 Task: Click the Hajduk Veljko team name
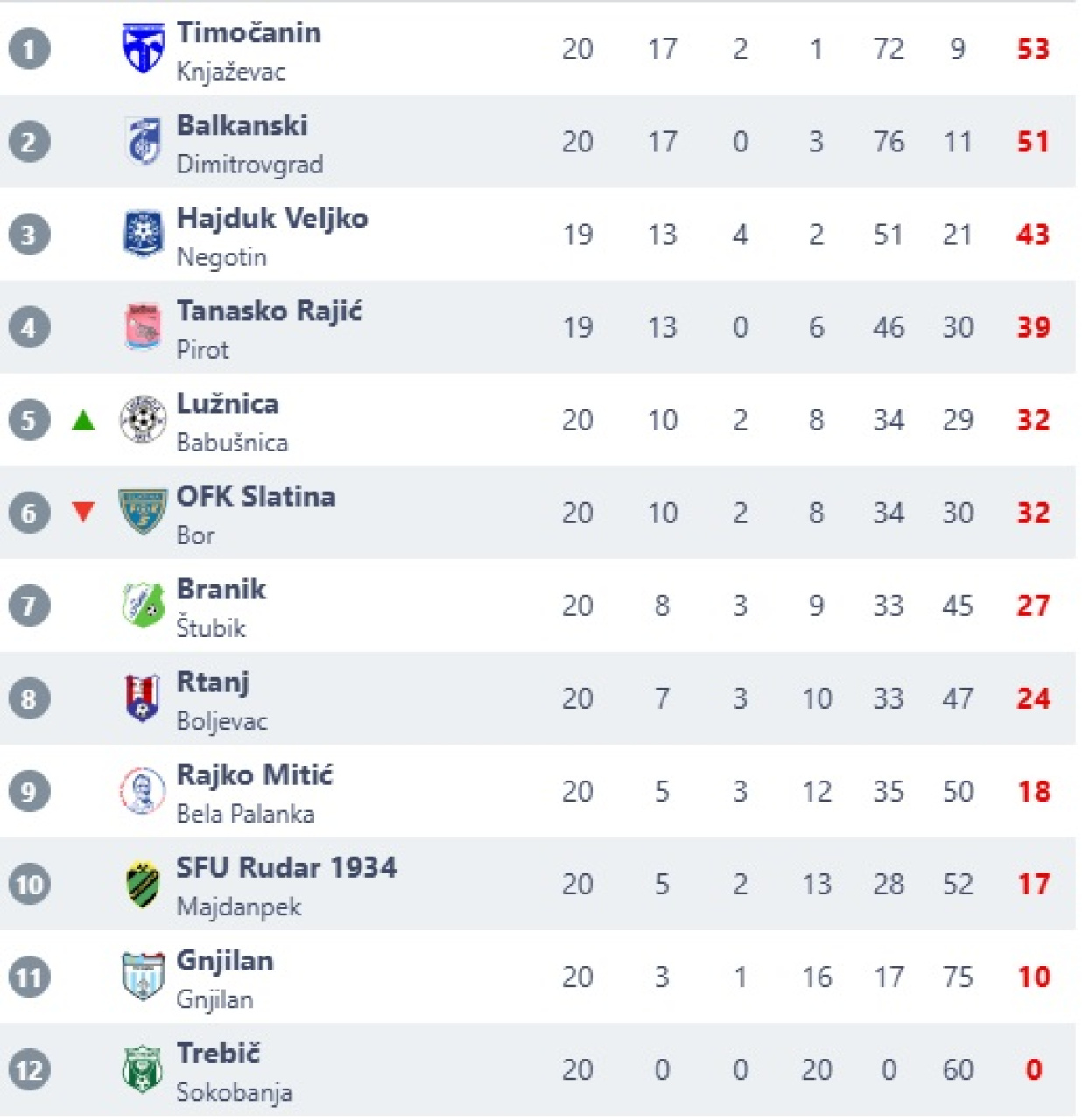tap(272, 219)
